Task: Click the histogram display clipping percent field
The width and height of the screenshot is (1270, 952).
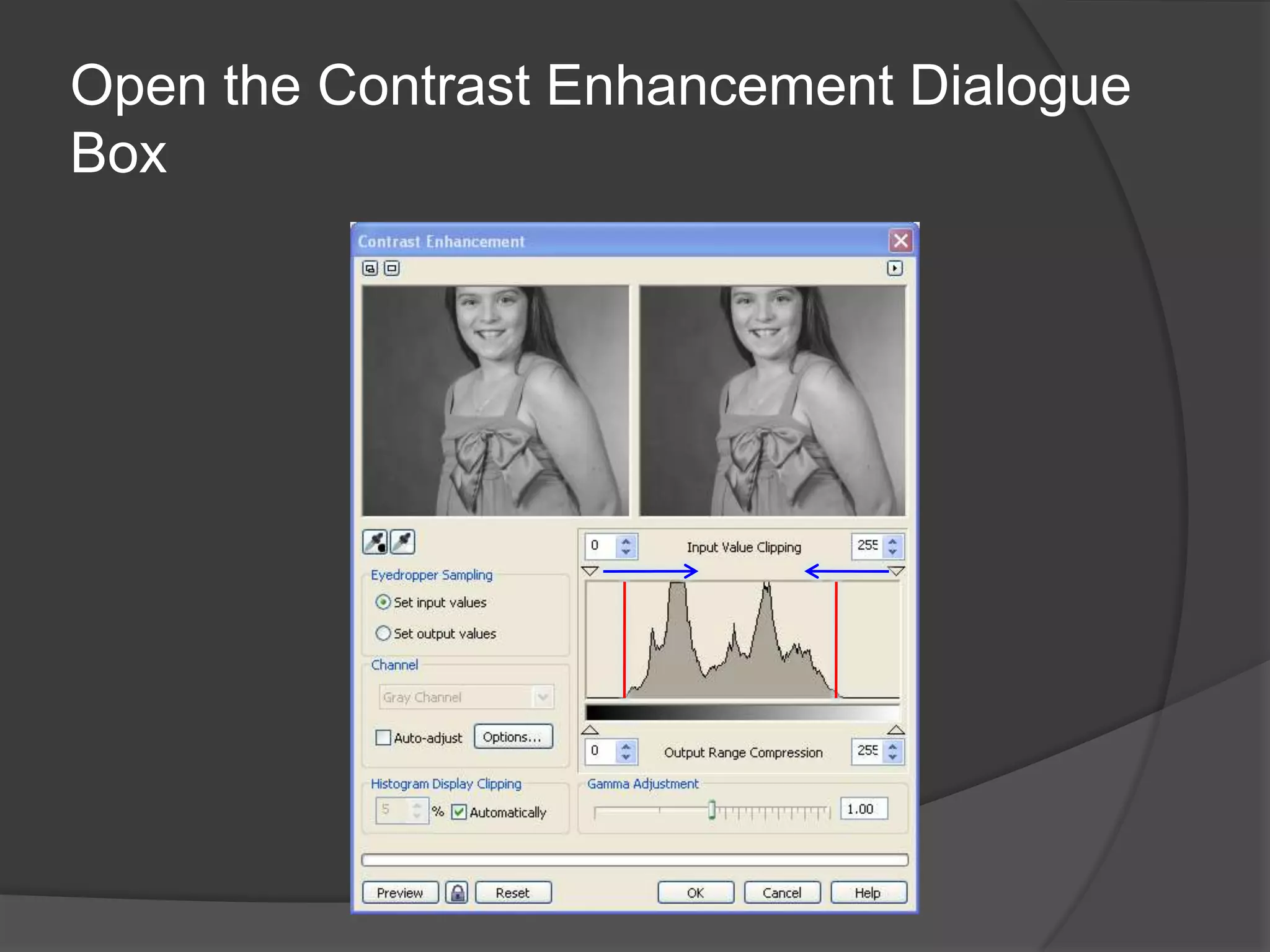Action: point(392,810)
